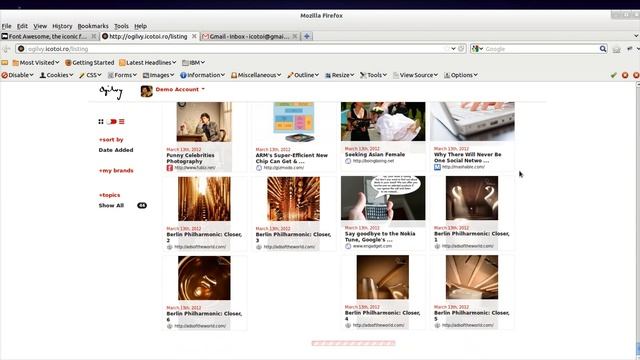Open Berlin Philharmonic: Closer, 6 thumbnail

tap(204, 278)
